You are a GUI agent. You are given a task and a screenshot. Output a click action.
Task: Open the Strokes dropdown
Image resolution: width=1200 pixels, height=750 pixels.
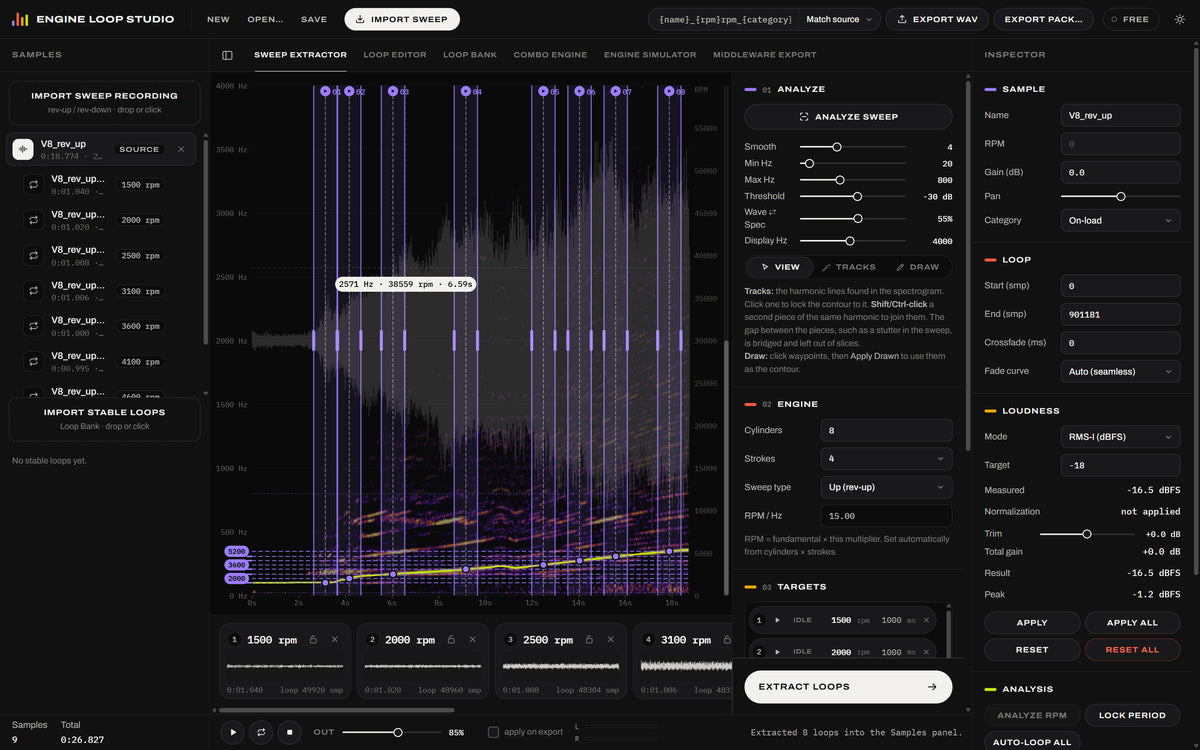886,459
